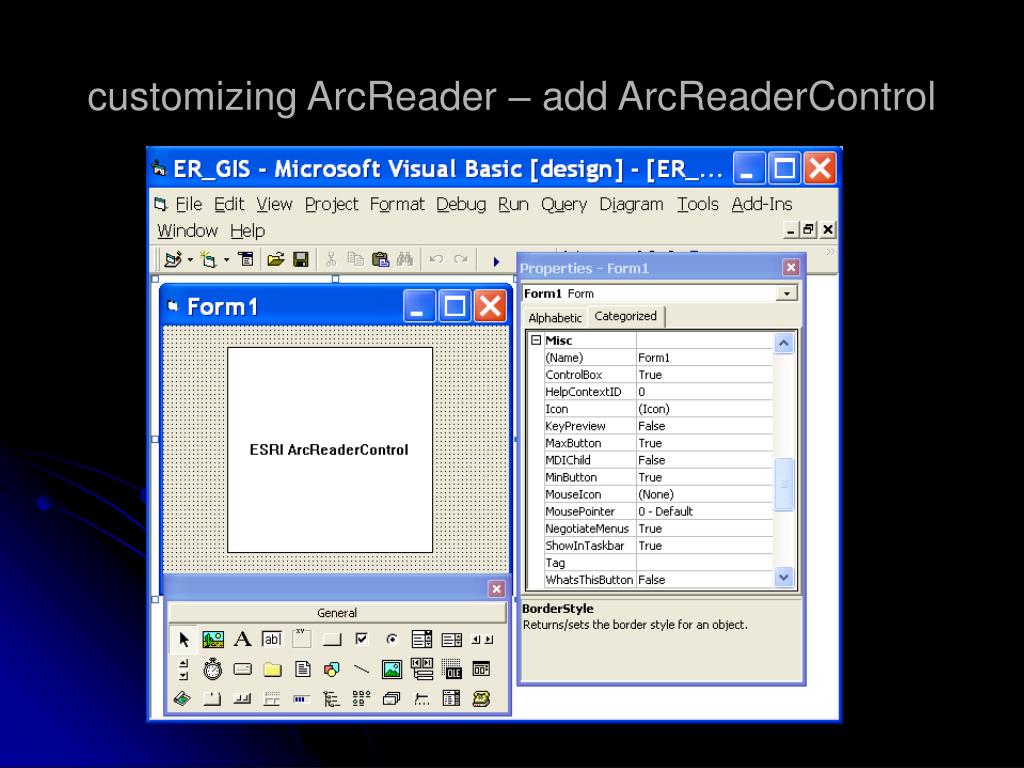
Task: Select the Image control tool
Action: (391, 669)
